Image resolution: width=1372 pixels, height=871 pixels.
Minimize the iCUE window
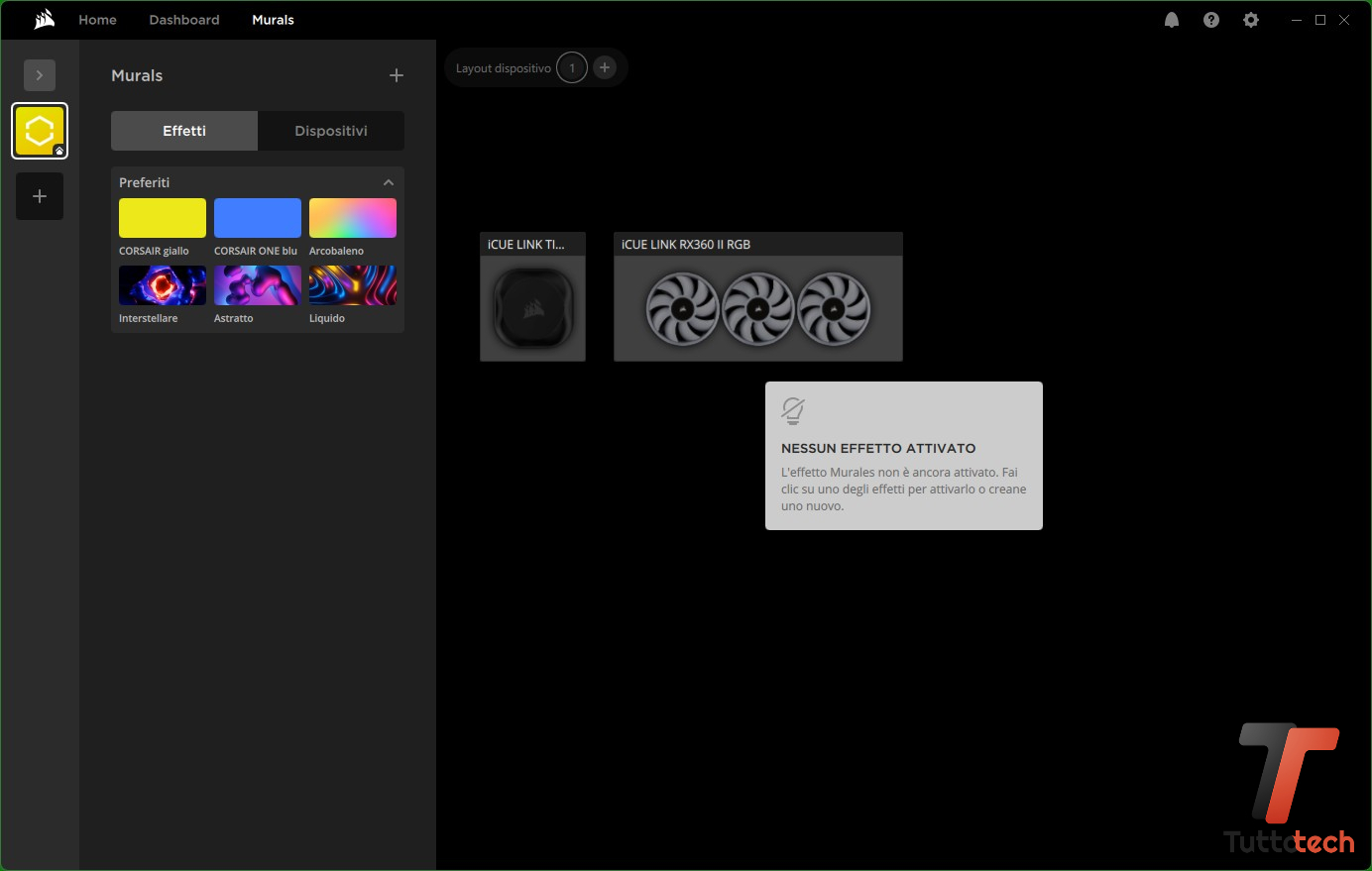coord(1297,20)
